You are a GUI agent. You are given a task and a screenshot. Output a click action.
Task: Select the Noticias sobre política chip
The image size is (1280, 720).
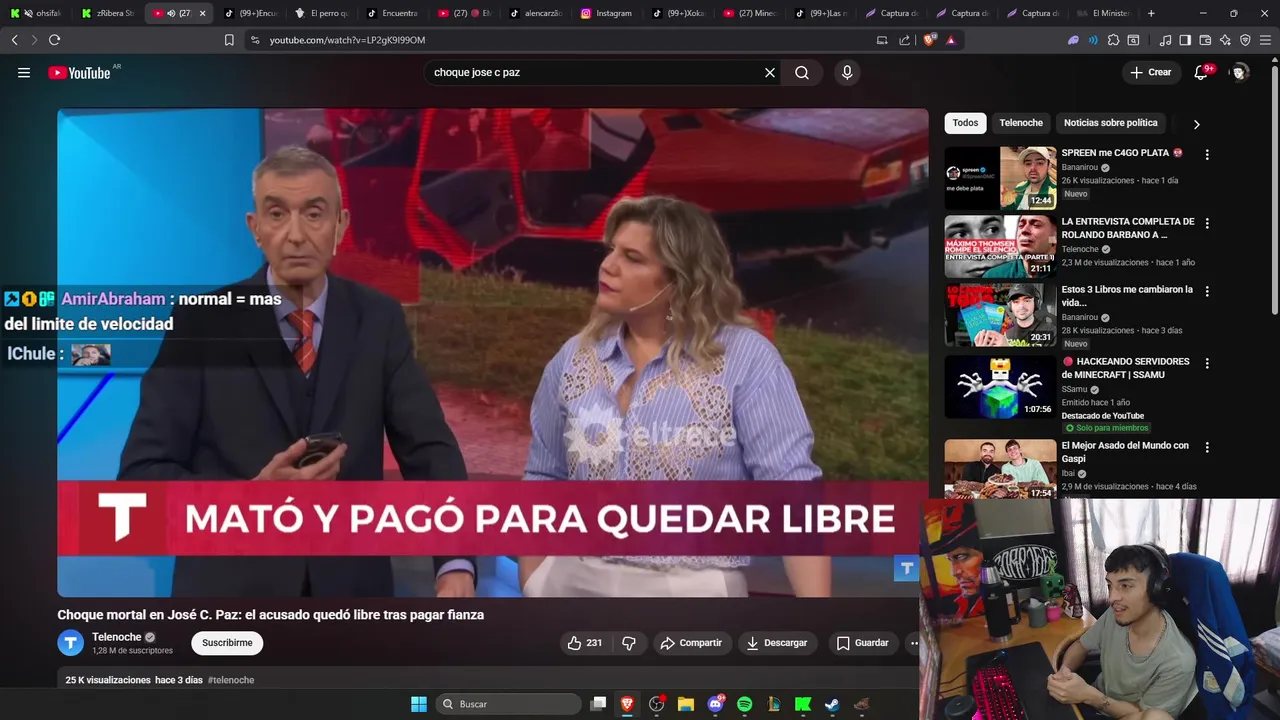[x=1110, y=123]
